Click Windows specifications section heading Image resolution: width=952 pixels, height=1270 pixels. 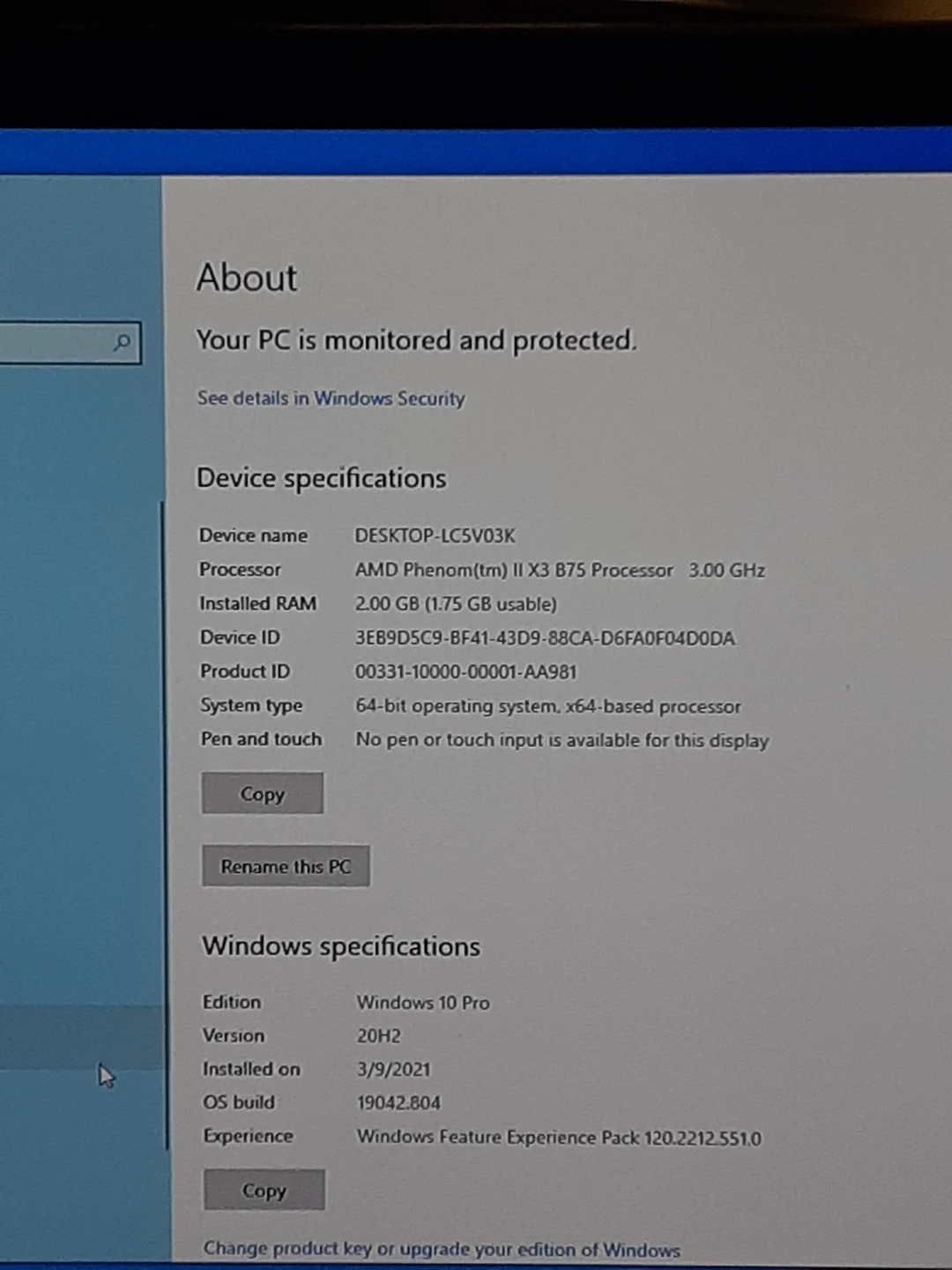pyautogui.click(x=341, y=946)
